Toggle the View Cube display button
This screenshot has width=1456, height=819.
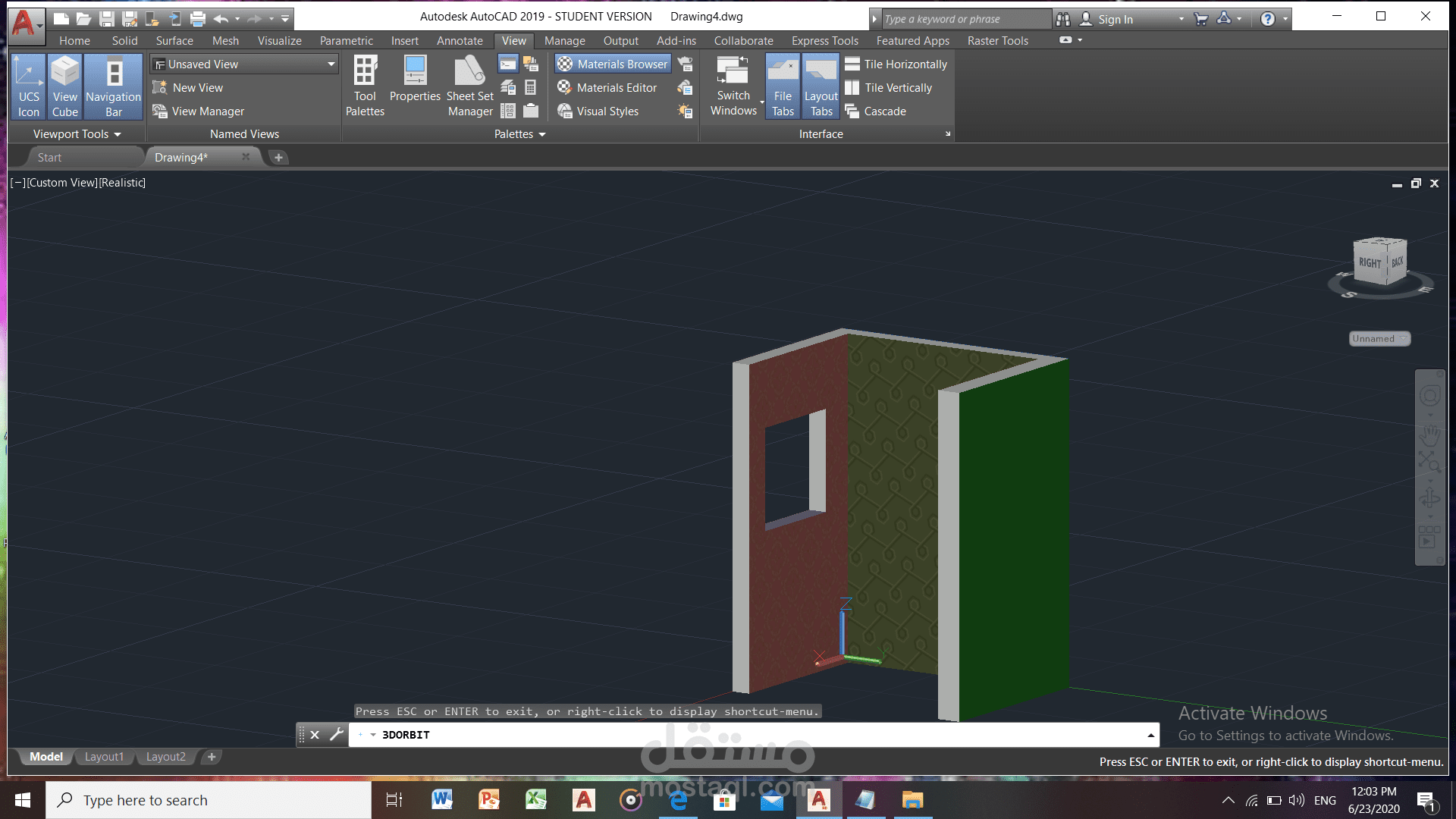click(x=64, y=86)
